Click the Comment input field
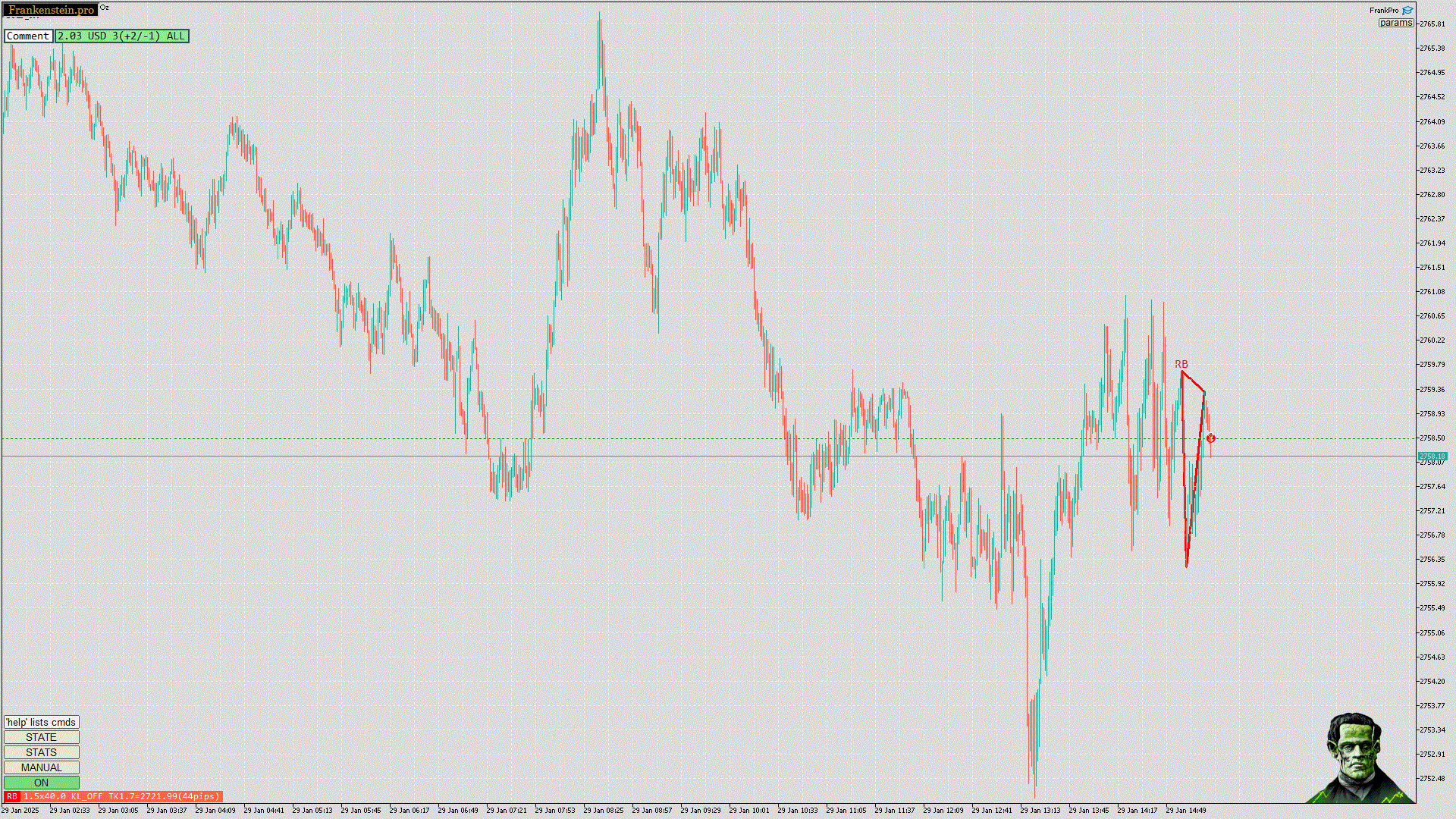The image size is (1456, 819). tap(28, 36)
